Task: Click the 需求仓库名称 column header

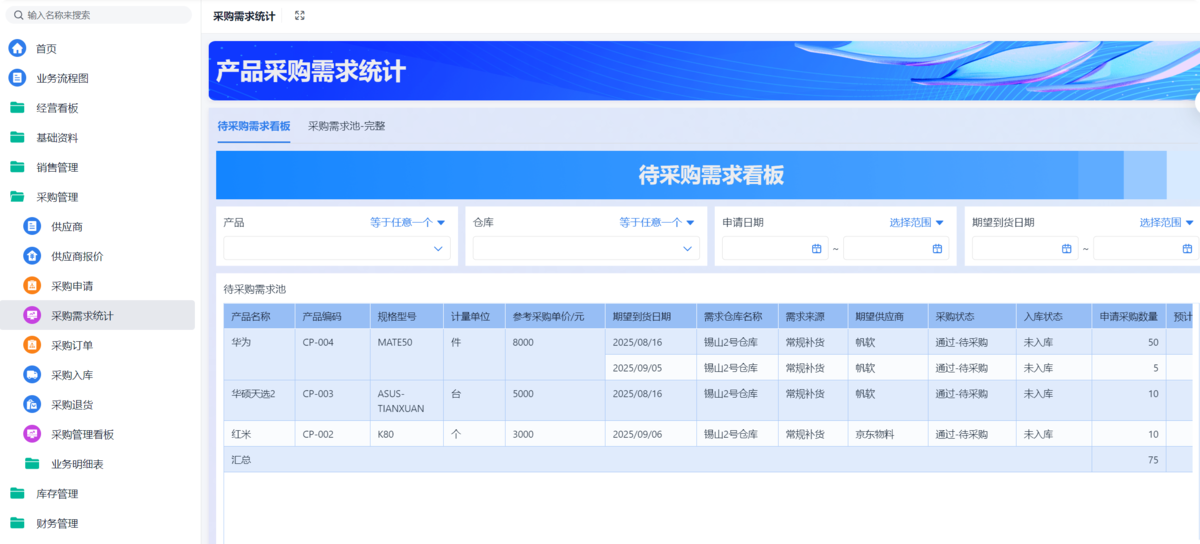Action: (x=736, y=316)
